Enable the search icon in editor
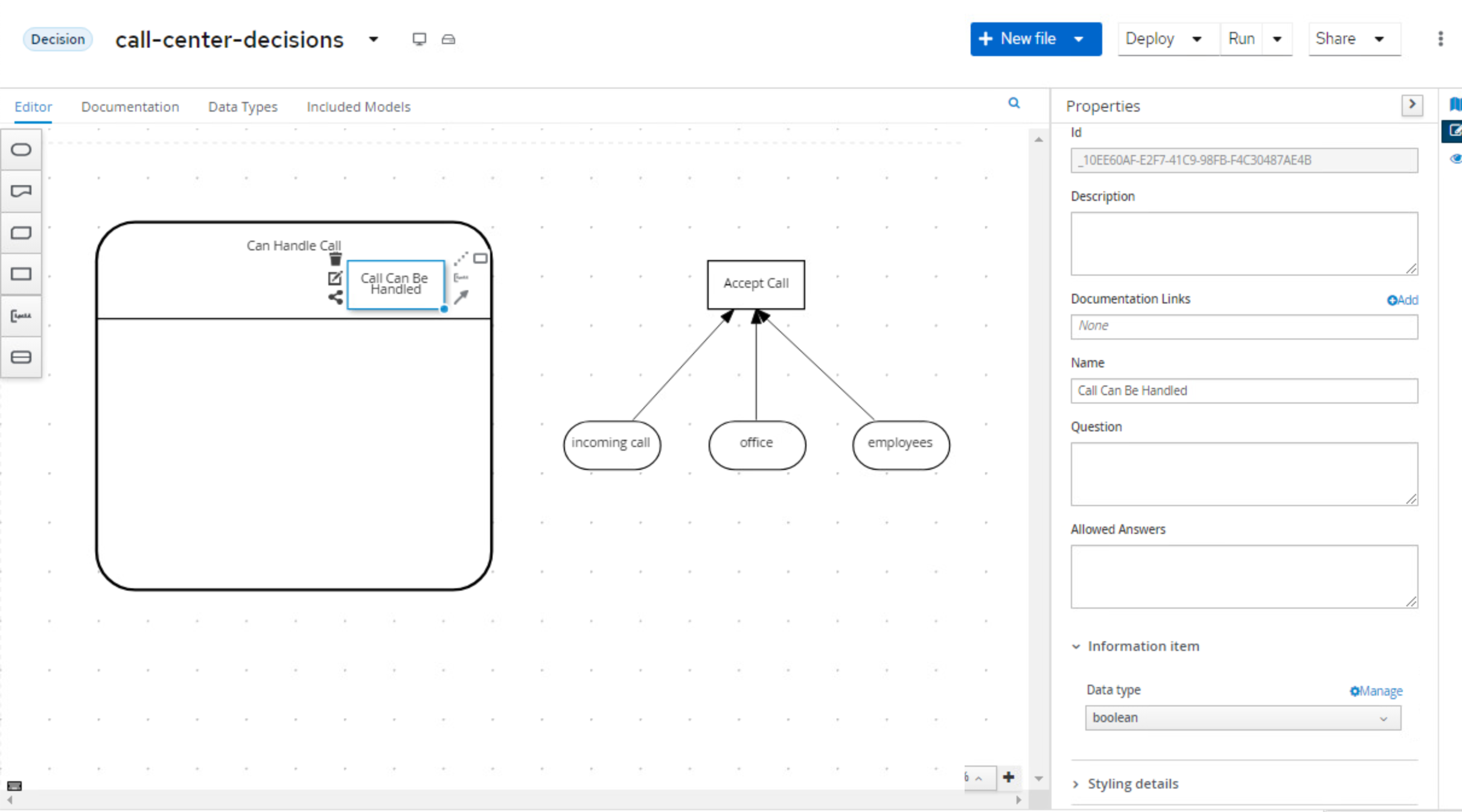This screenshot has height=812, width=1462. pyautogui.click(x=1014, y=103)
